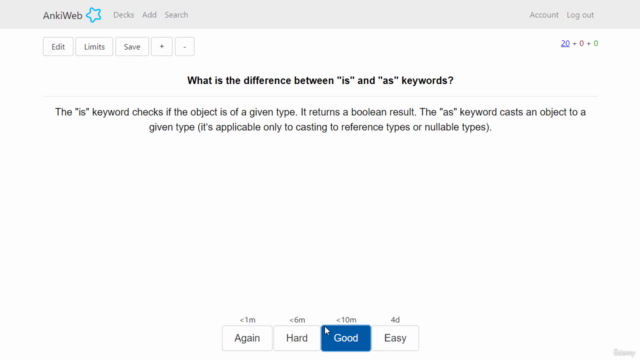Screen dimensions: 640x360
Task: Log out of AnkiWeb
Action: pos(580,15)
